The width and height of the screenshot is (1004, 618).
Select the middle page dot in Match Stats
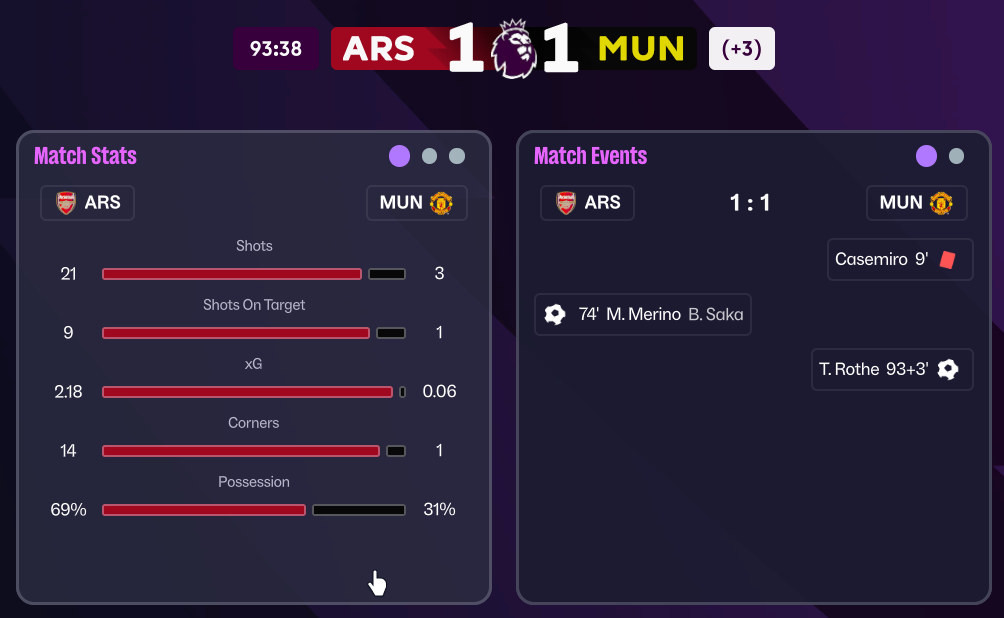[429, 156]
